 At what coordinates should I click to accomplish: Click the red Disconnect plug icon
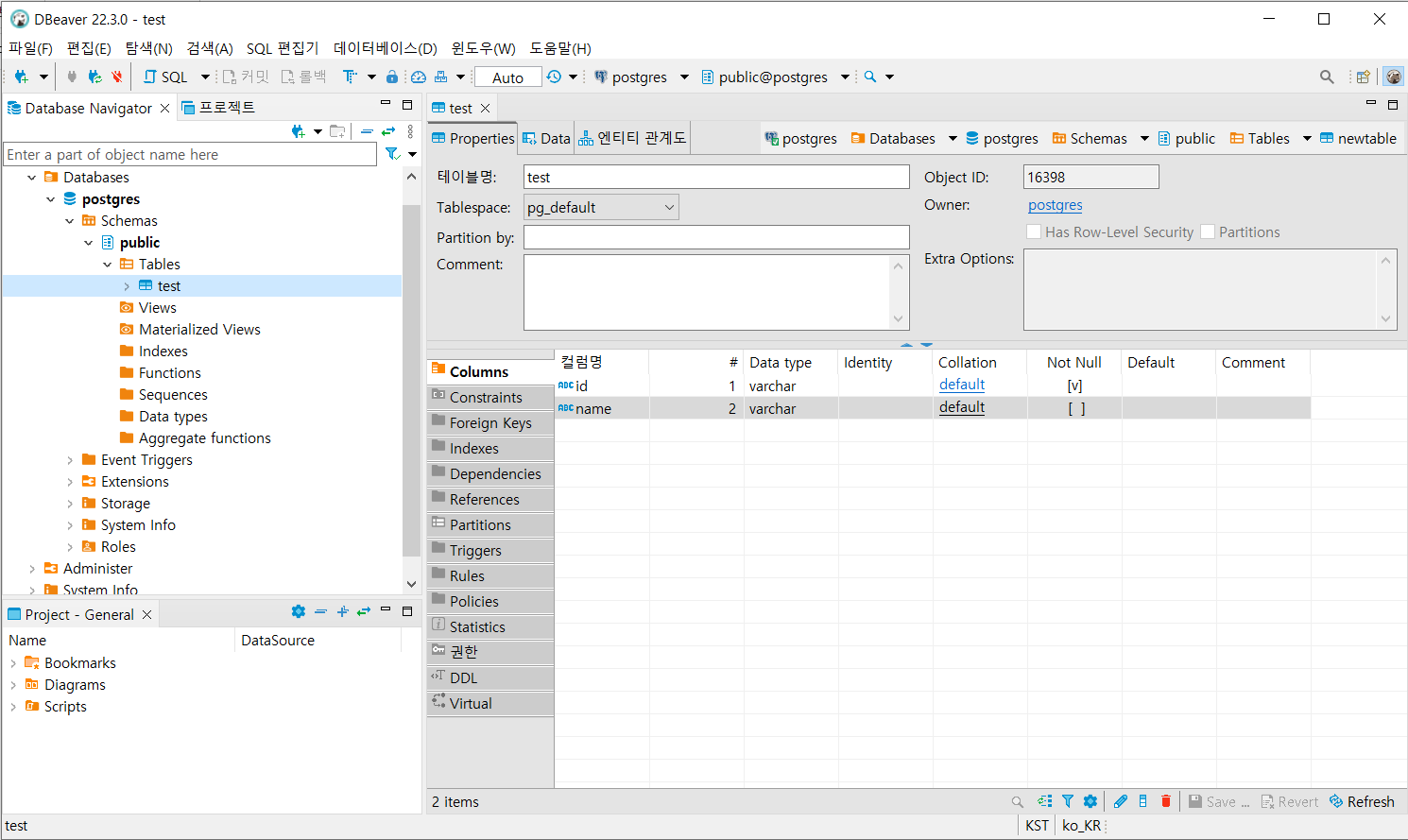point(117,77)
